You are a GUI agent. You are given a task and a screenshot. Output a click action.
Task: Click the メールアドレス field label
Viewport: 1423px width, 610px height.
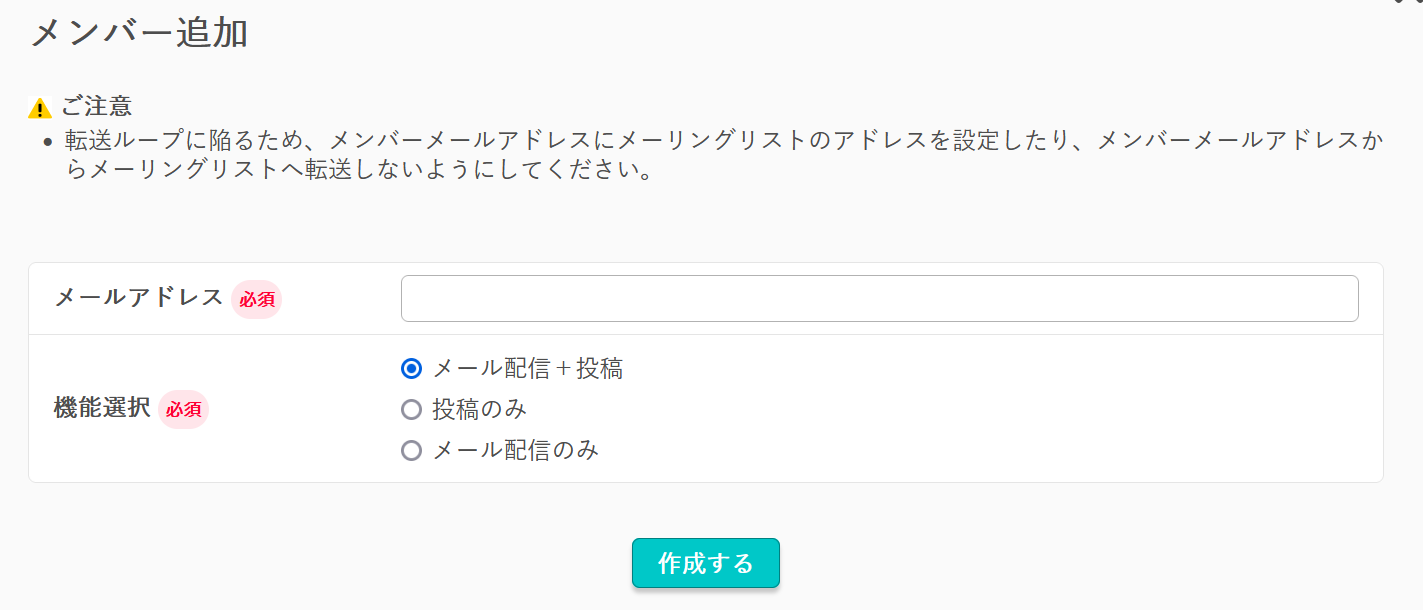(139, 297)
